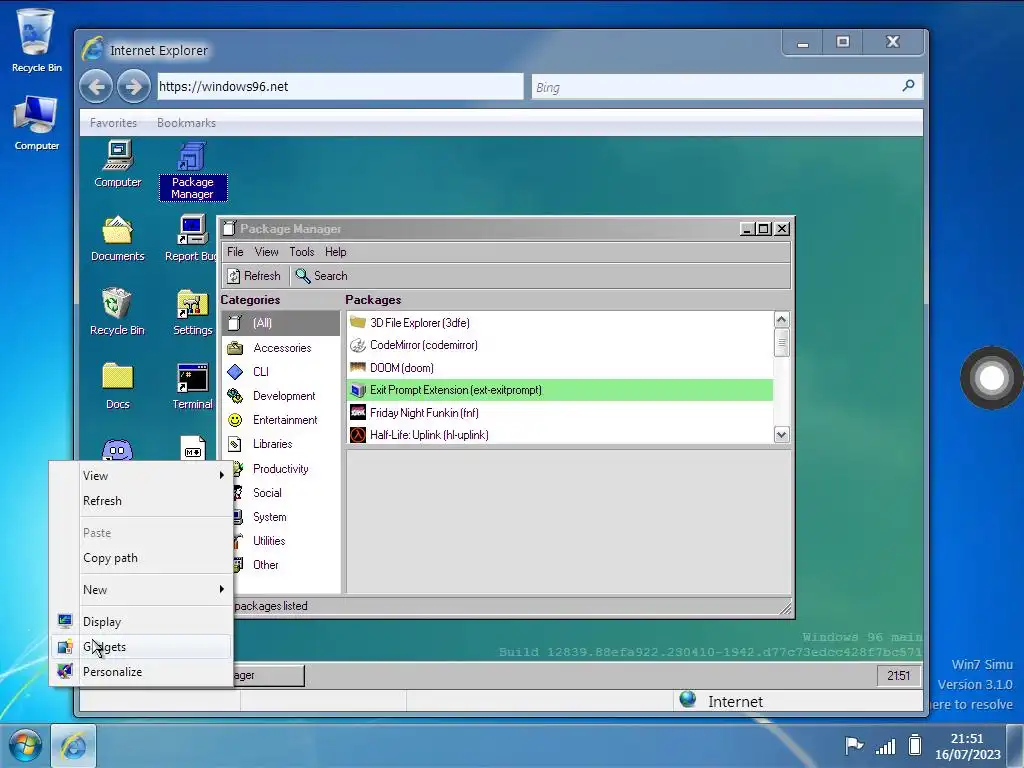Select the Productivity category
Image resolution: width=1024 pixels, height=768 pixels.
click(286, 469)
